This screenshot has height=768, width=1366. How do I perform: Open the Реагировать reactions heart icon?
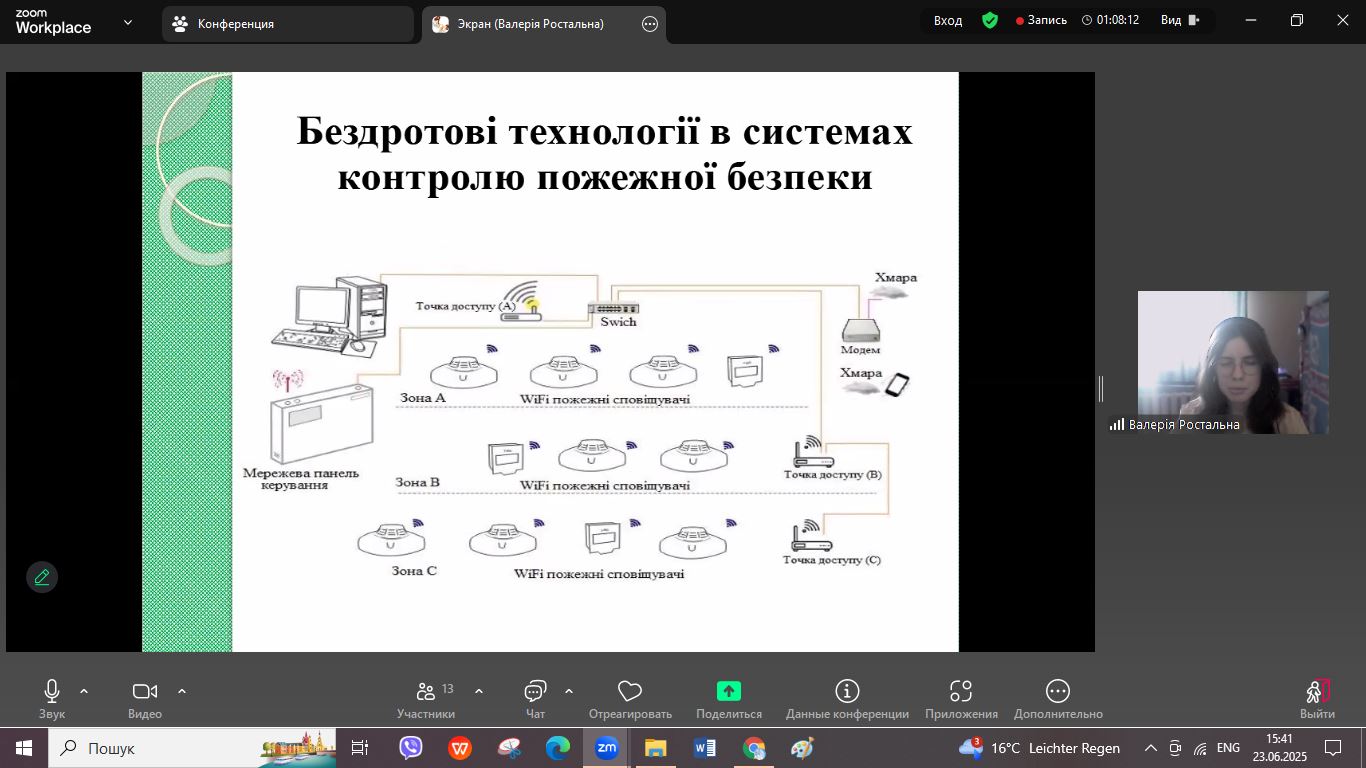click(x=629, y=691)
